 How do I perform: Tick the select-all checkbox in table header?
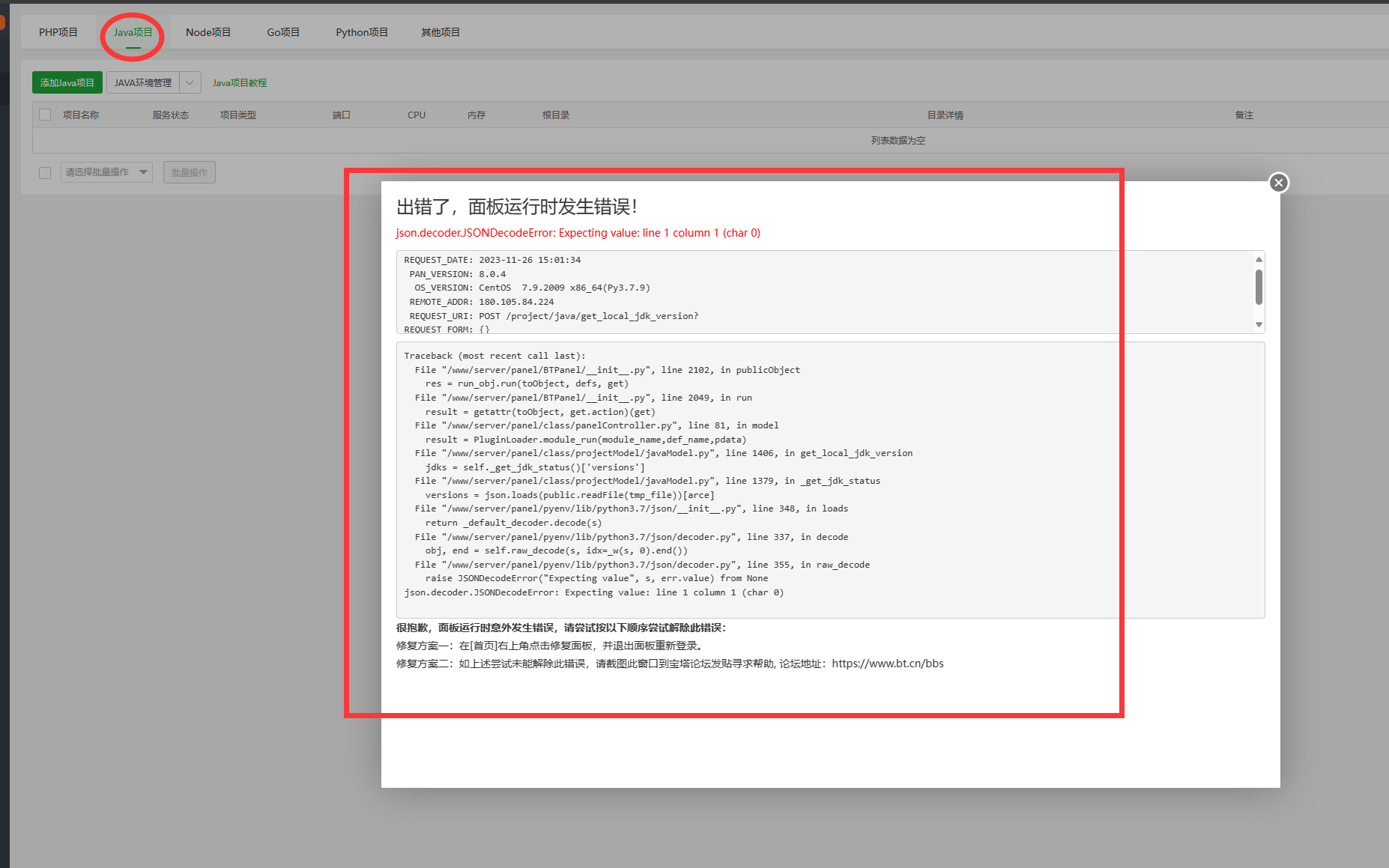tap(45, 115)
